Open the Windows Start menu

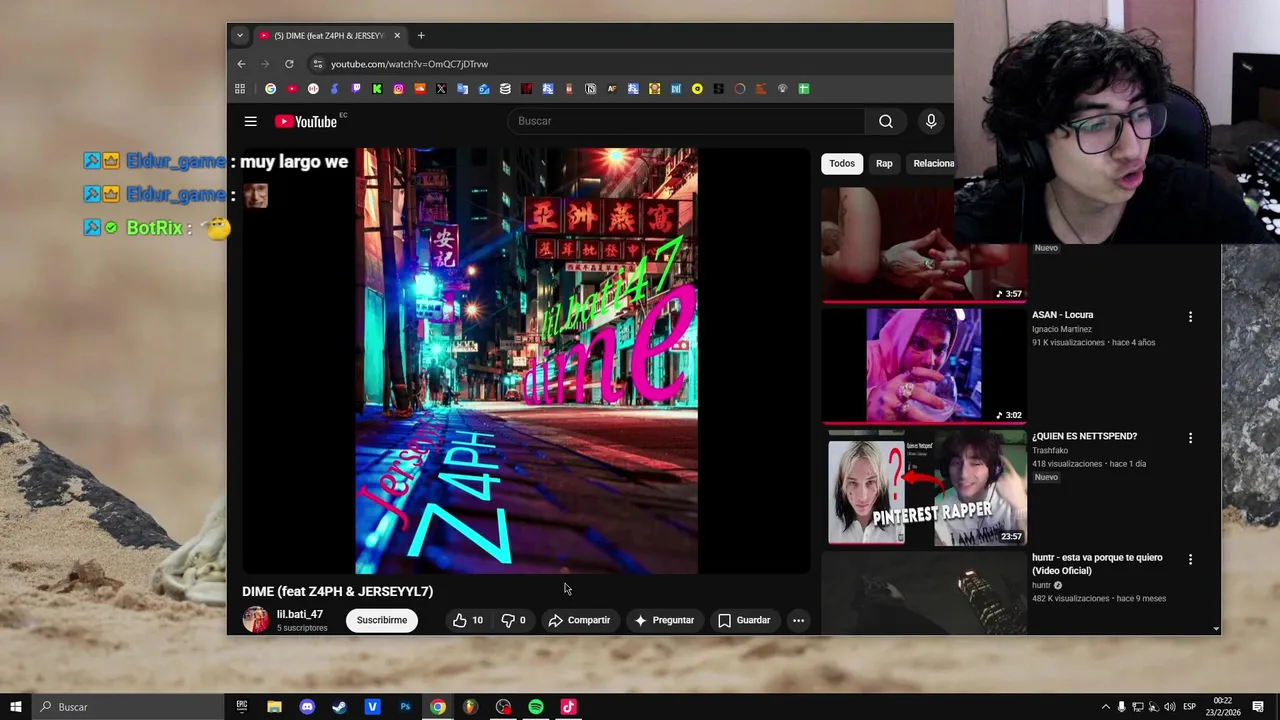(x=16, y=707)
